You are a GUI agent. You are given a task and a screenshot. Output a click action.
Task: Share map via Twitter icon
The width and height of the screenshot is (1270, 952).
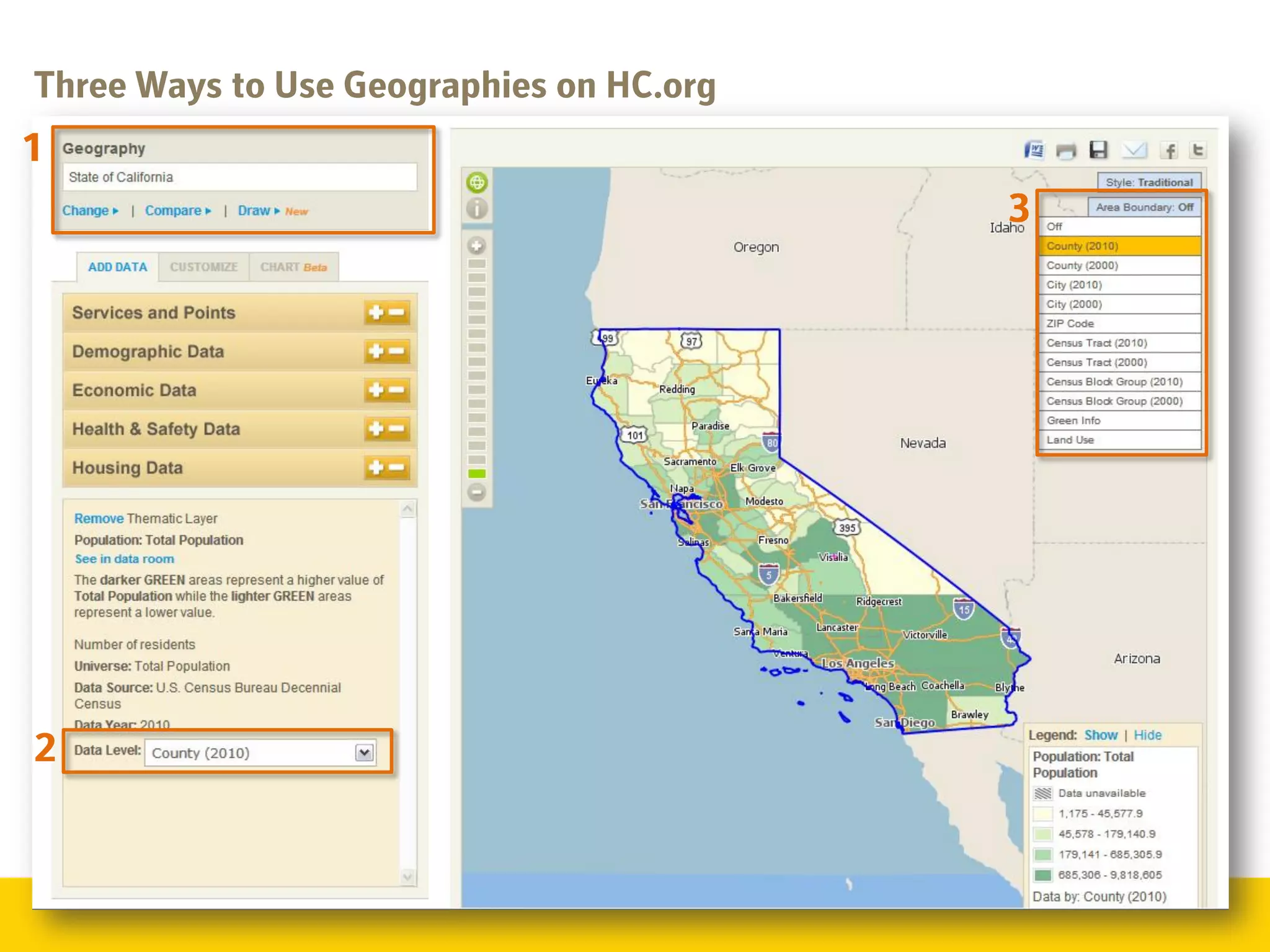pyautogui.click(x=1198, y=150)
